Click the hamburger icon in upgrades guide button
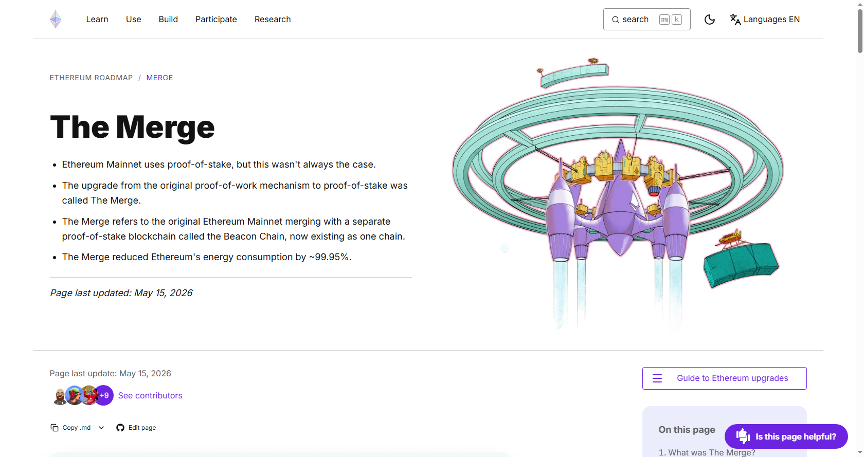The image size is (864, 458). point(657,378)
